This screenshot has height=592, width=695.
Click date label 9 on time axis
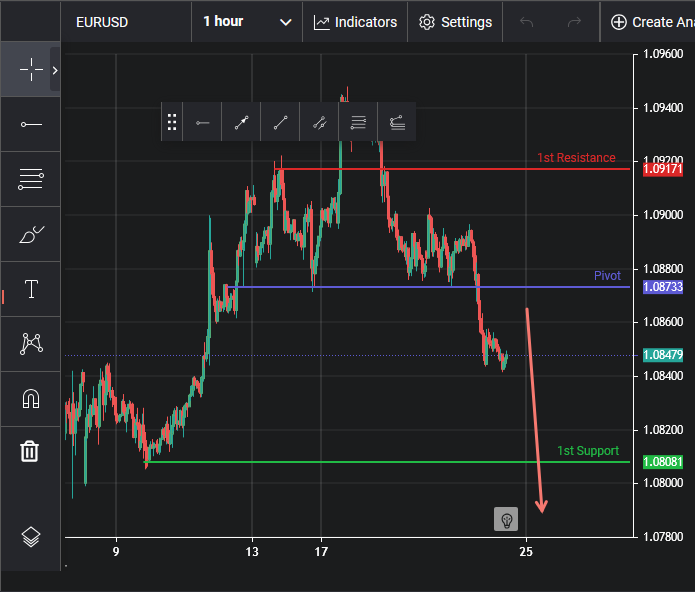(116, 552)
